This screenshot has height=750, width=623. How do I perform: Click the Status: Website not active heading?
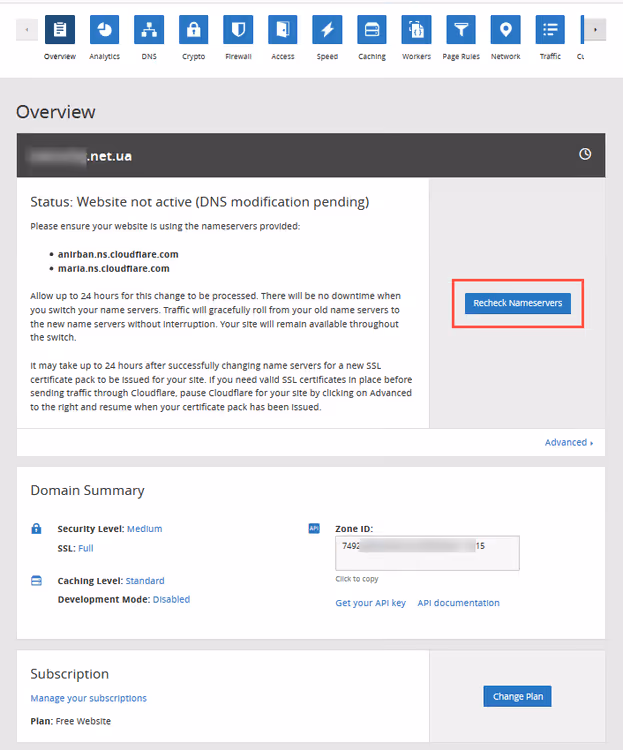click(200, 202)
